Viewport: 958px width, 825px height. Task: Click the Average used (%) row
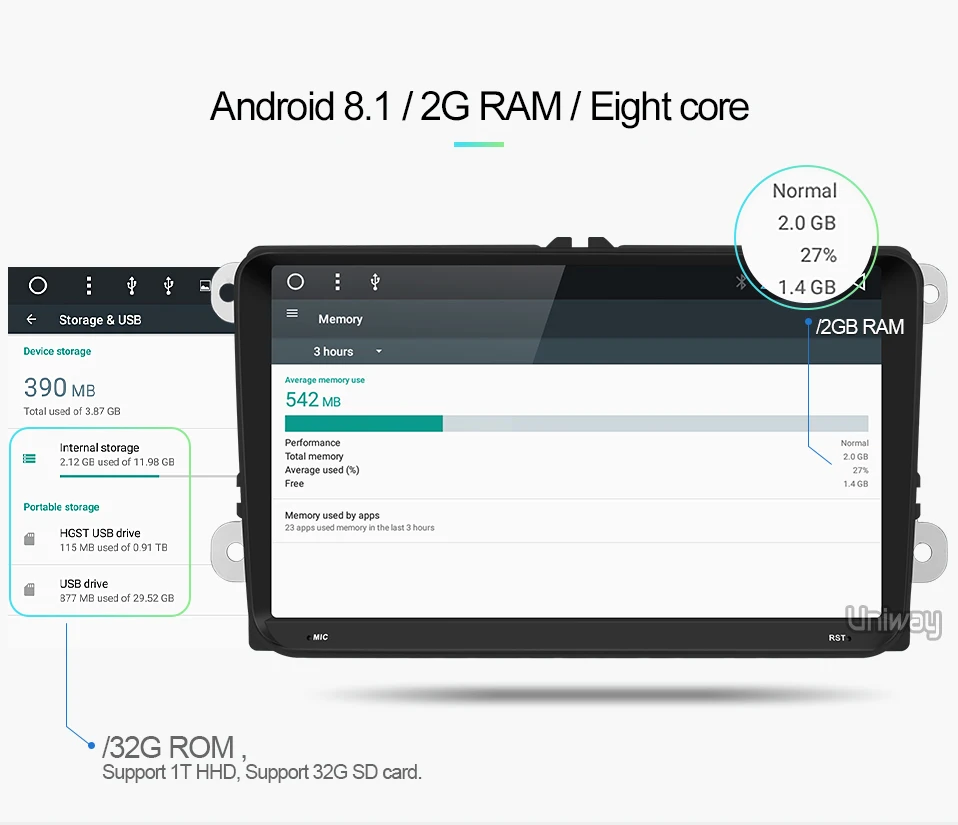pos(576,470)
